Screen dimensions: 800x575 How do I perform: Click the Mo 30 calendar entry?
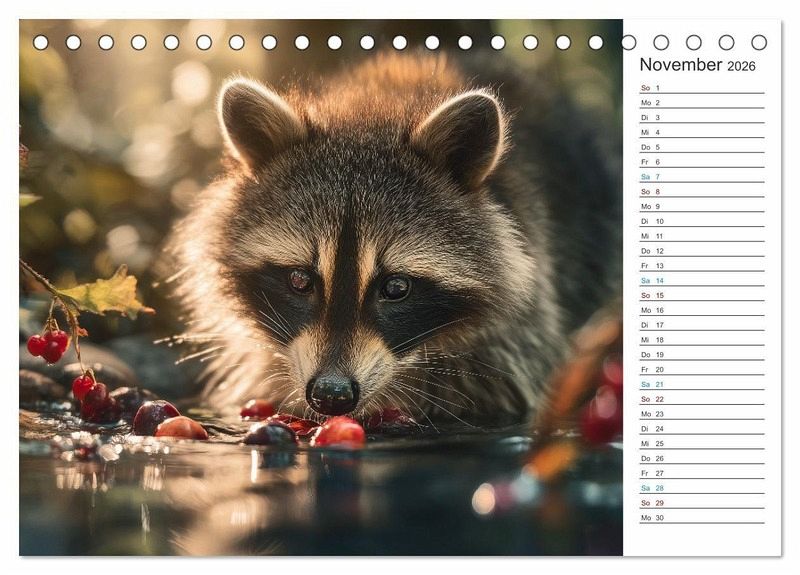[x=701, y=518]
